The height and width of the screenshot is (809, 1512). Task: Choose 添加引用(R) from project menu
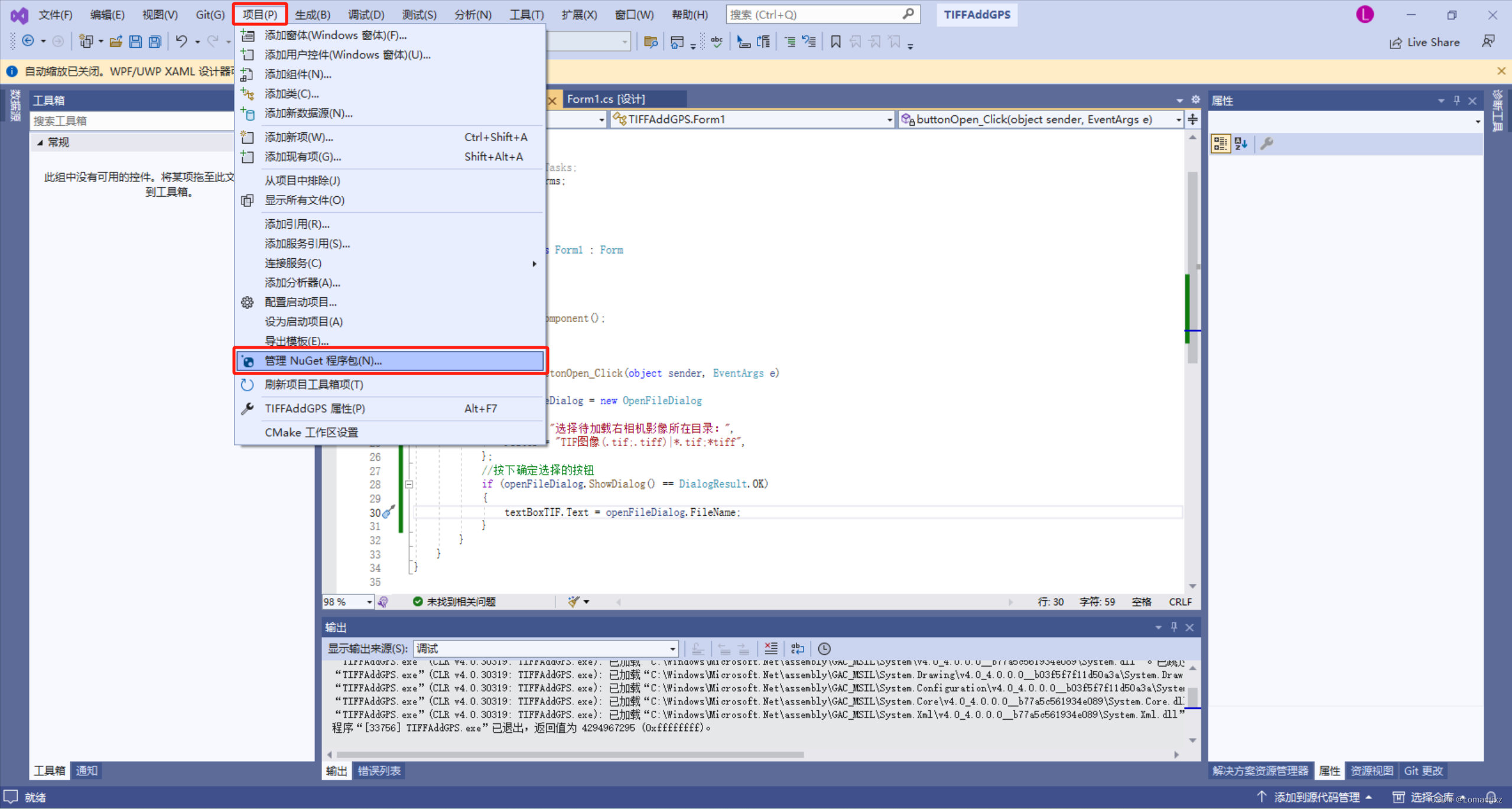(297, 224)
